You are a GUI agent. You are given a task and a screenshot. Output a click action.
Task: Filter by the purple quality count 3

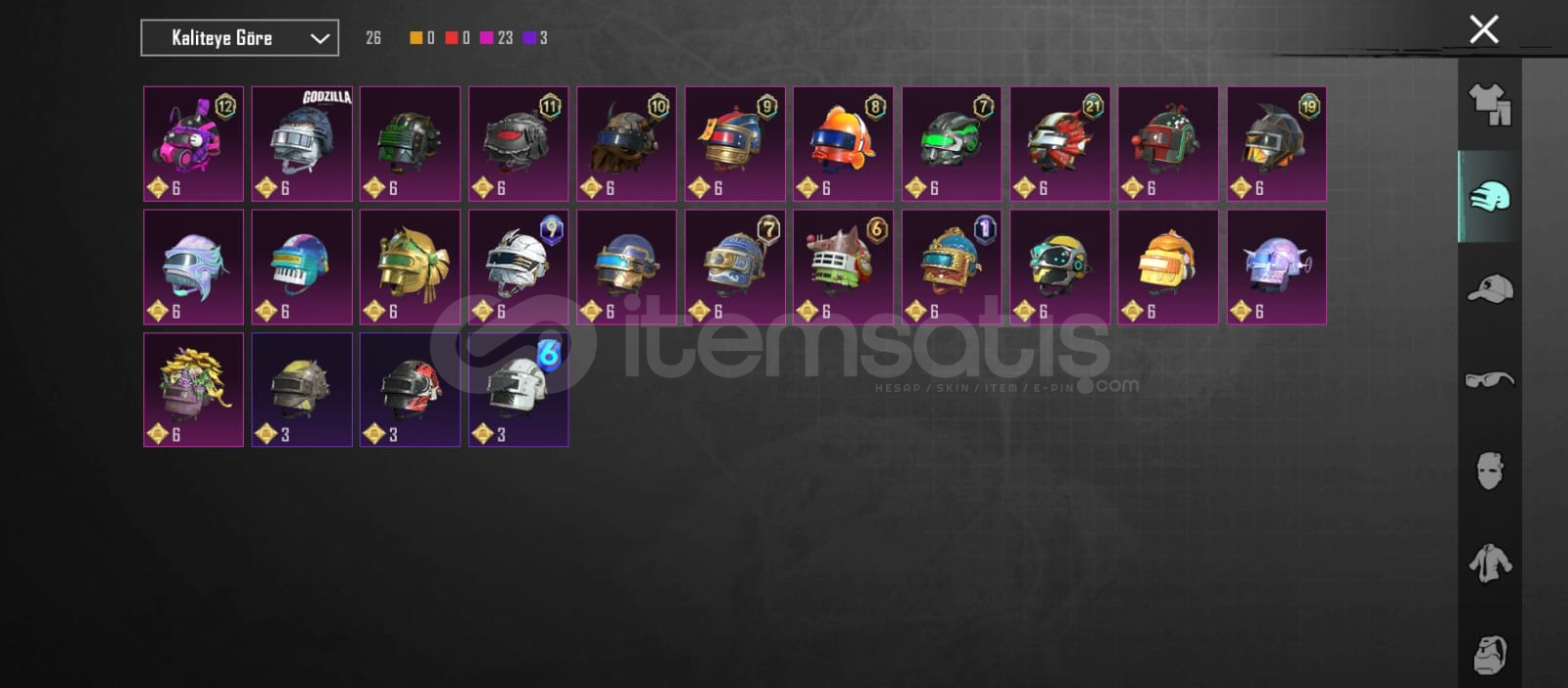(x=535, y=37)
